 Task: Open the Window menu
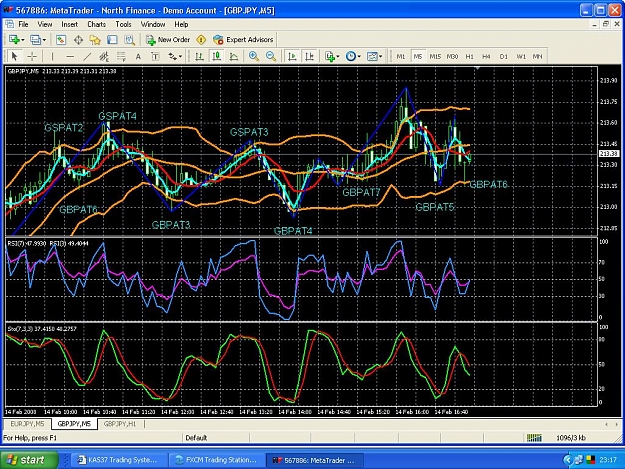[153, 24]
